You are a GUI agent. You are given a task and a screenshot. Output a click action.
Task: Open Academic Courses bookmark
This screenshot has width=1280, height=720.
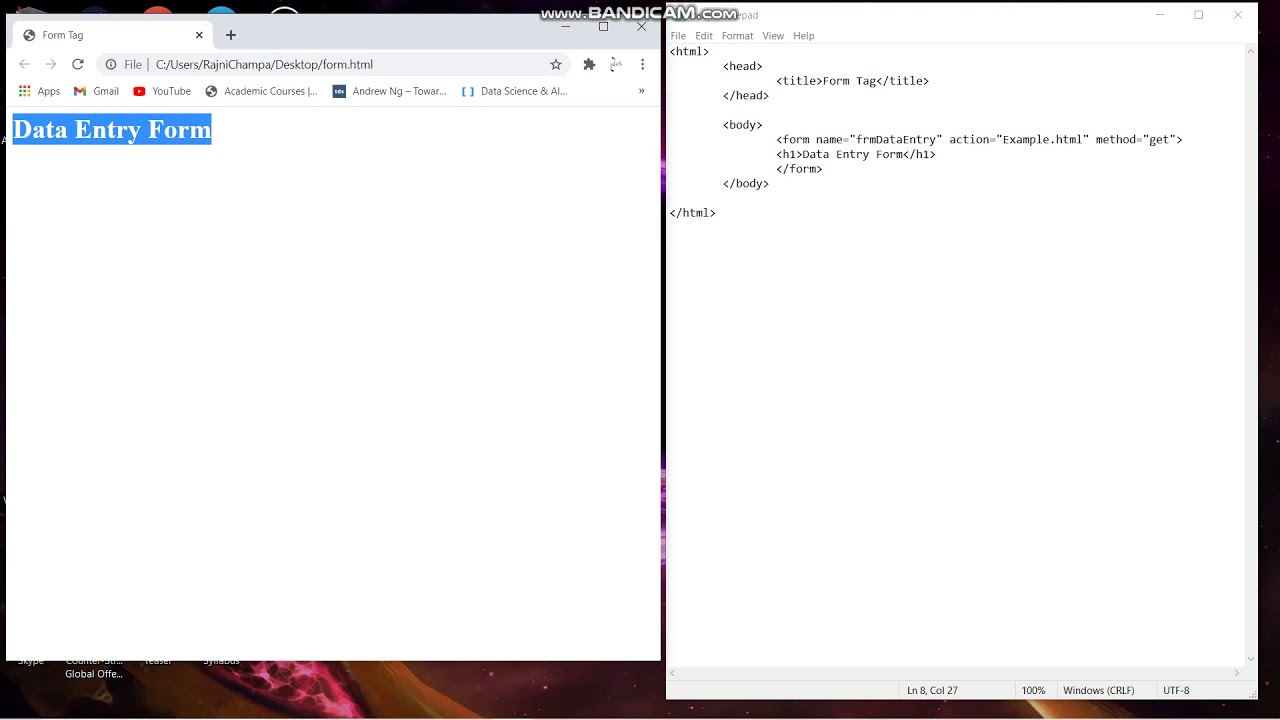[261, 91]
